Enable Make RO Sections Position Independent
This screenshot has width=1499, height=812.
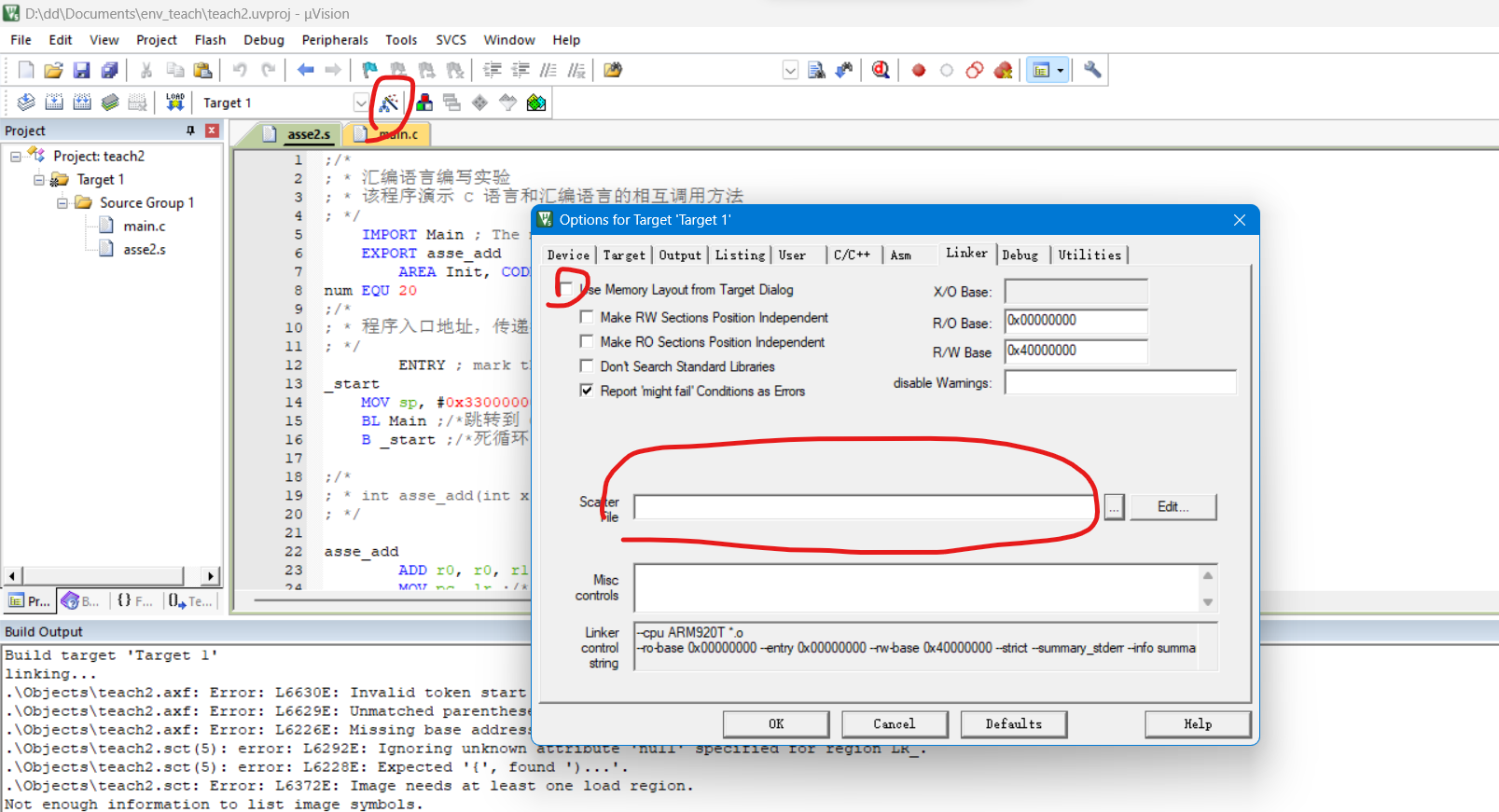point(587,341)
